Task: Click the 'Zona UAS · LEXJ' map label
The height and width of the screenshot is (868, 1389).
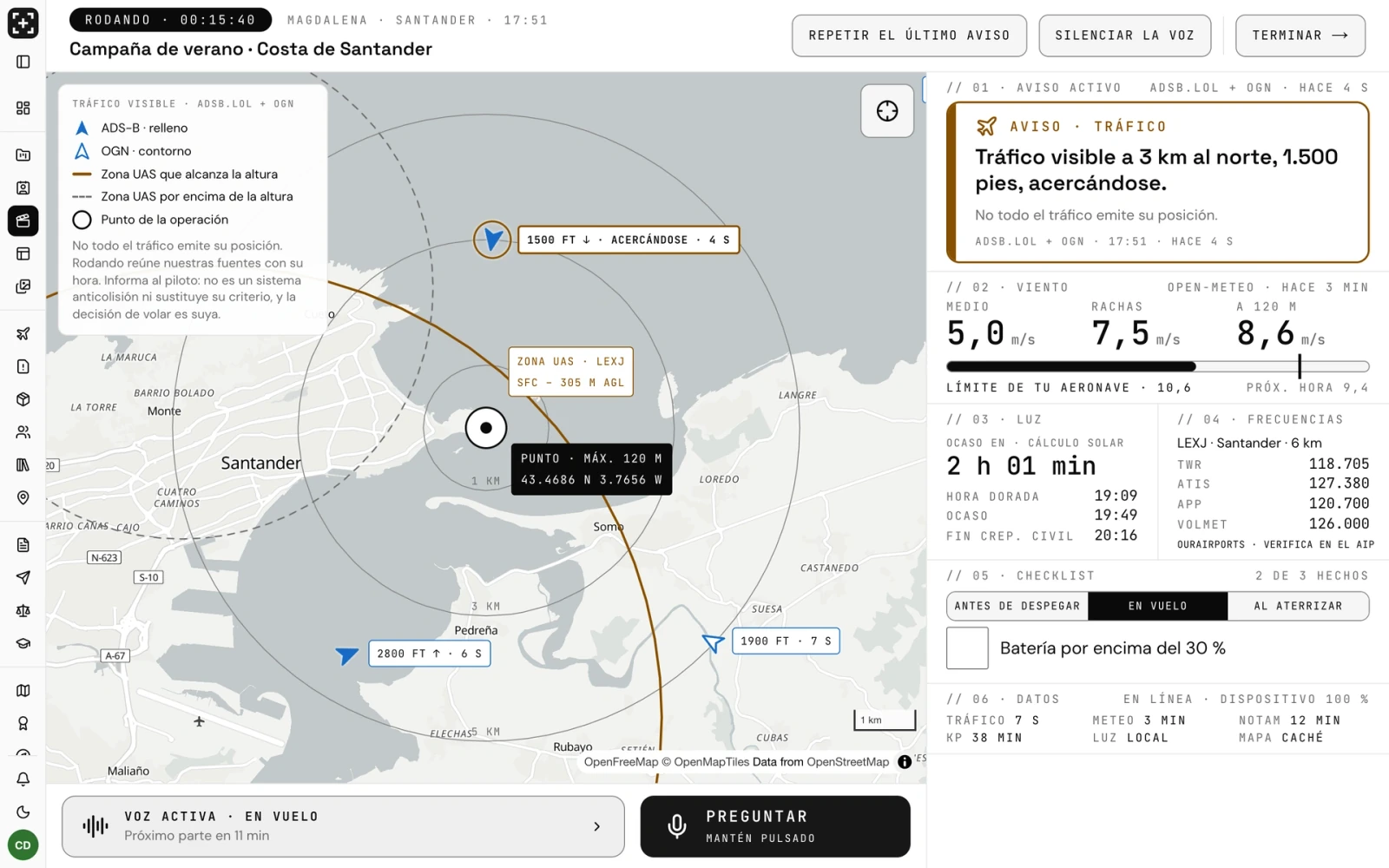Action: (570, 372)
